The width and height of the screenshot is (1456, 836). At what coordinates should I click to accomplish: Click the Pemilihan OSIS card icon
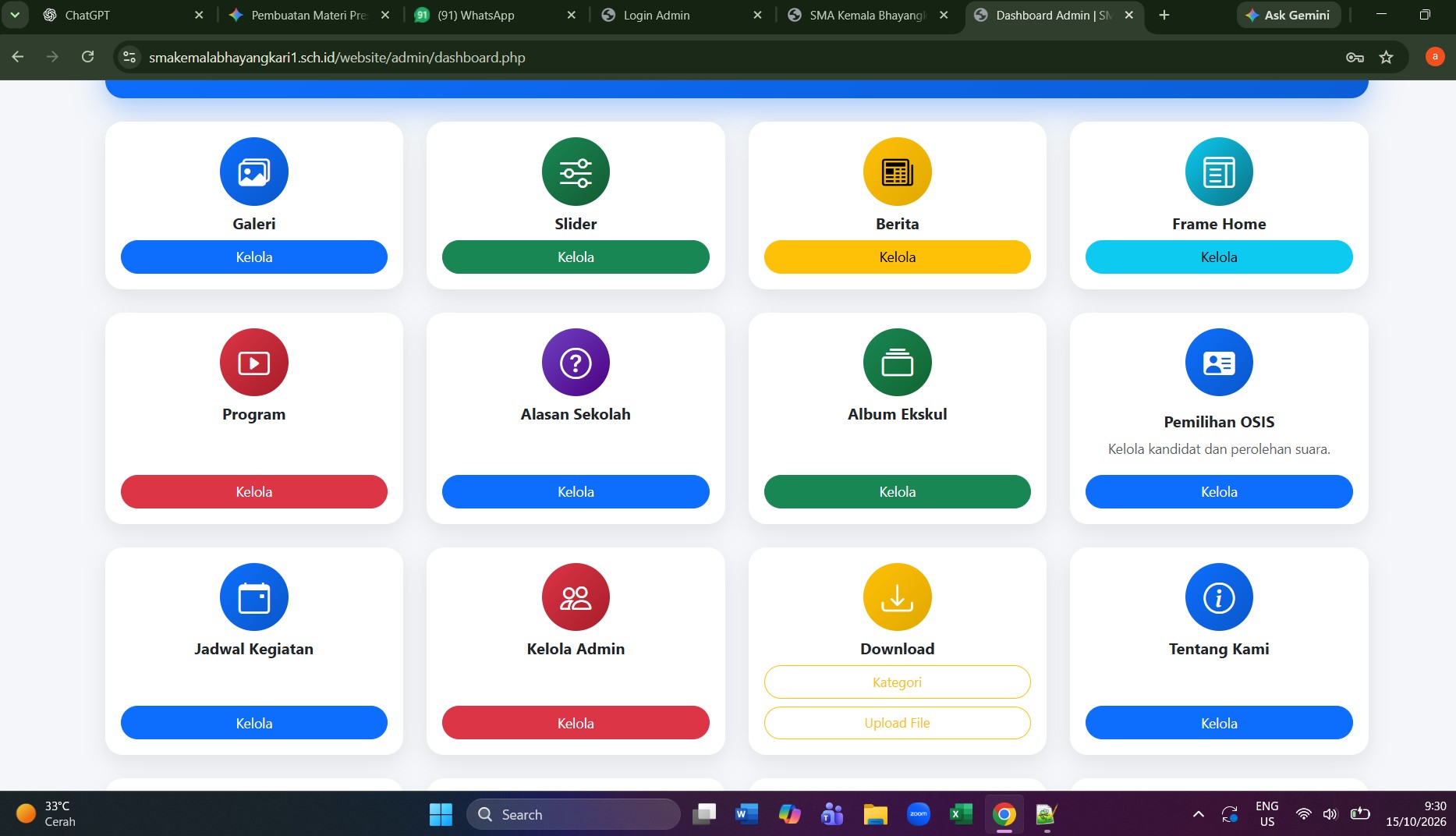click(x=1219, y=363)
